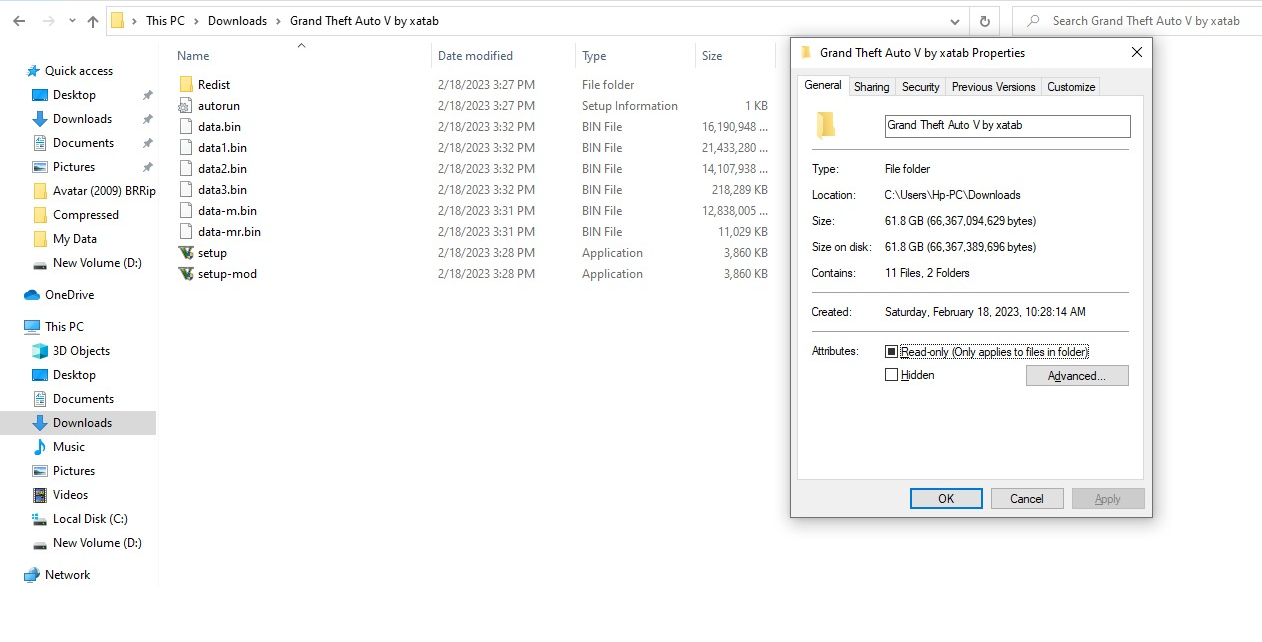Image resolution: width=1262 pixels, height=642 pixels.
Task: Click the OneDrive cloud icon
Action: (x=33, y=295)
